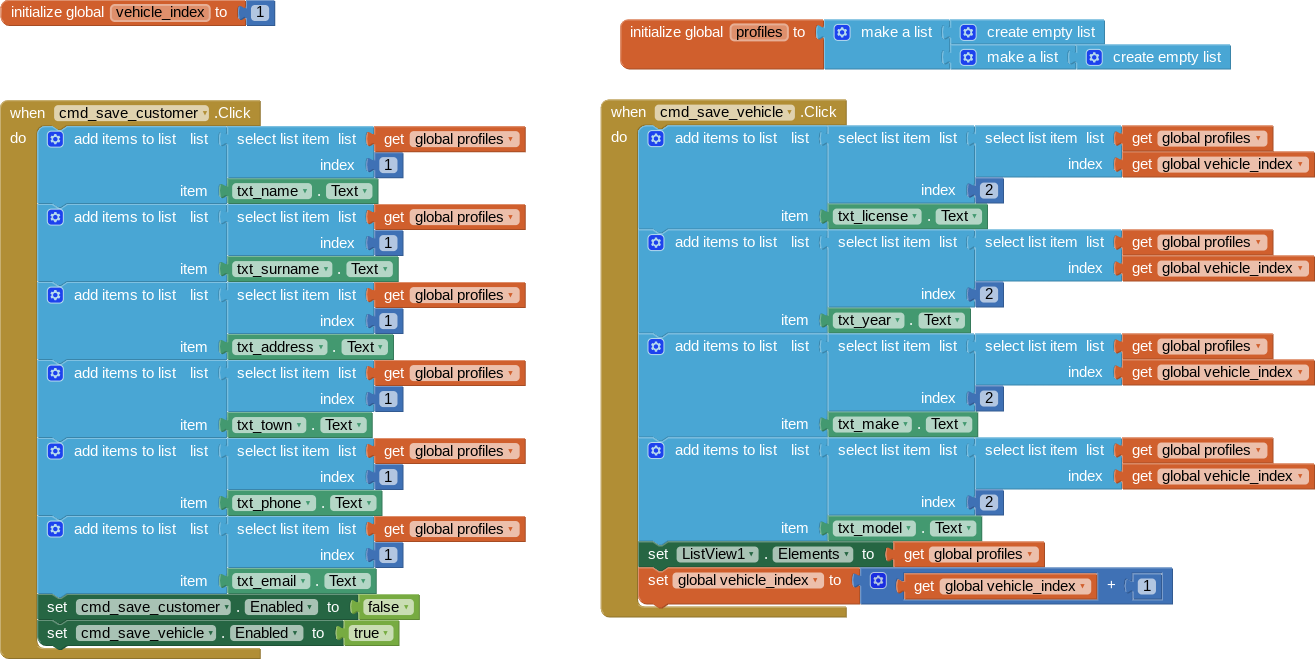Screen dimensions: 1315x659
Task: Click the vehicle_index variable name field
Action: click(x=160, y=12)
